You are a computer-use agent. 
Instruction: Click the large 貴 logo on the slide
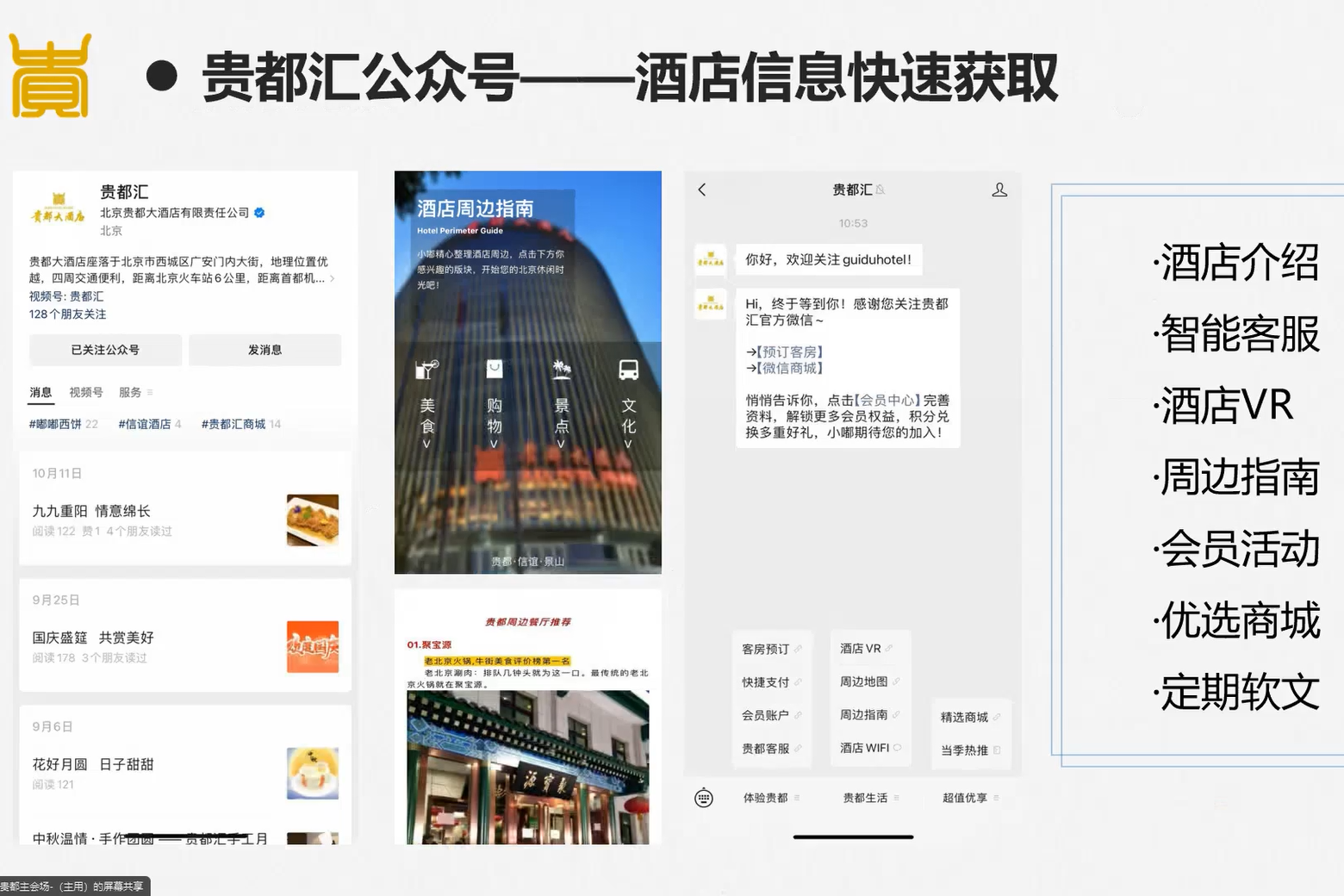coord(51,76)
